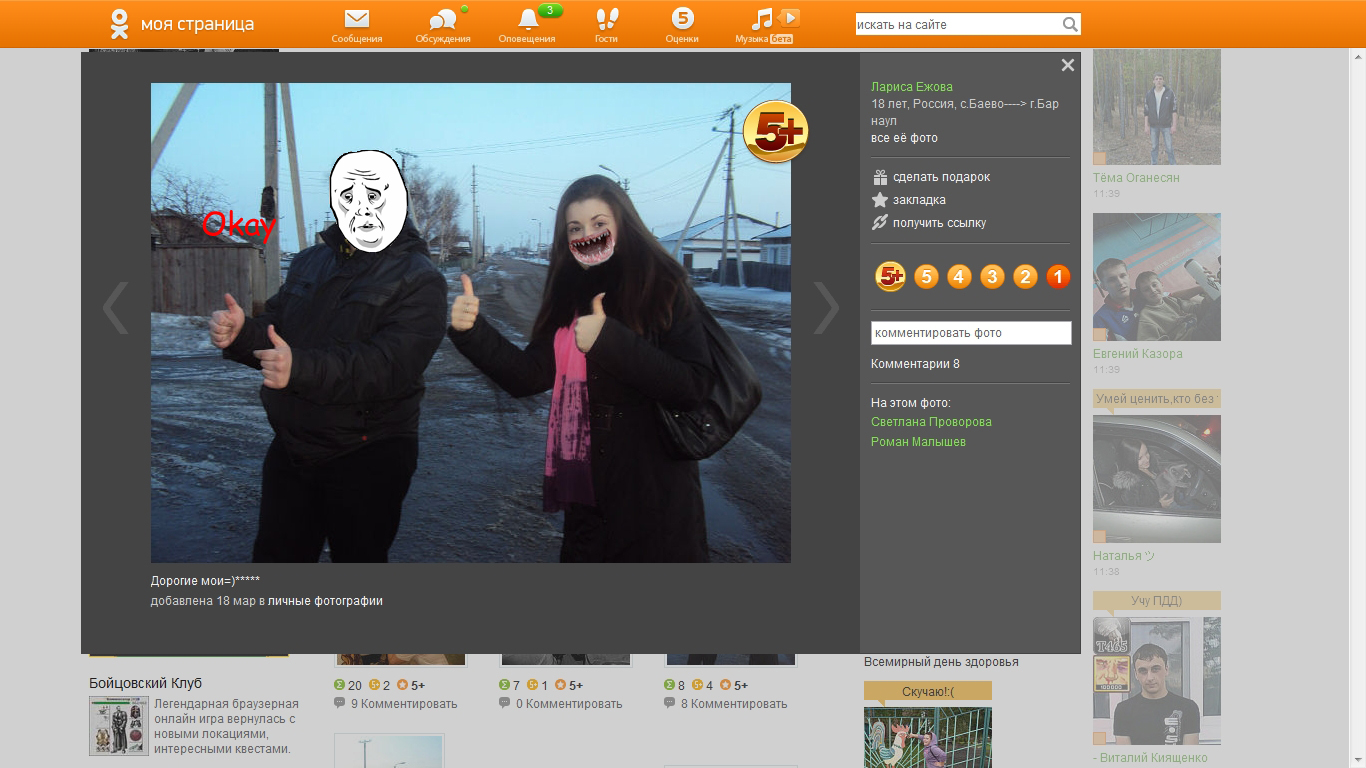
Task: Click Тёма Оганесян name link
Action: click(x=1136, y=178)
